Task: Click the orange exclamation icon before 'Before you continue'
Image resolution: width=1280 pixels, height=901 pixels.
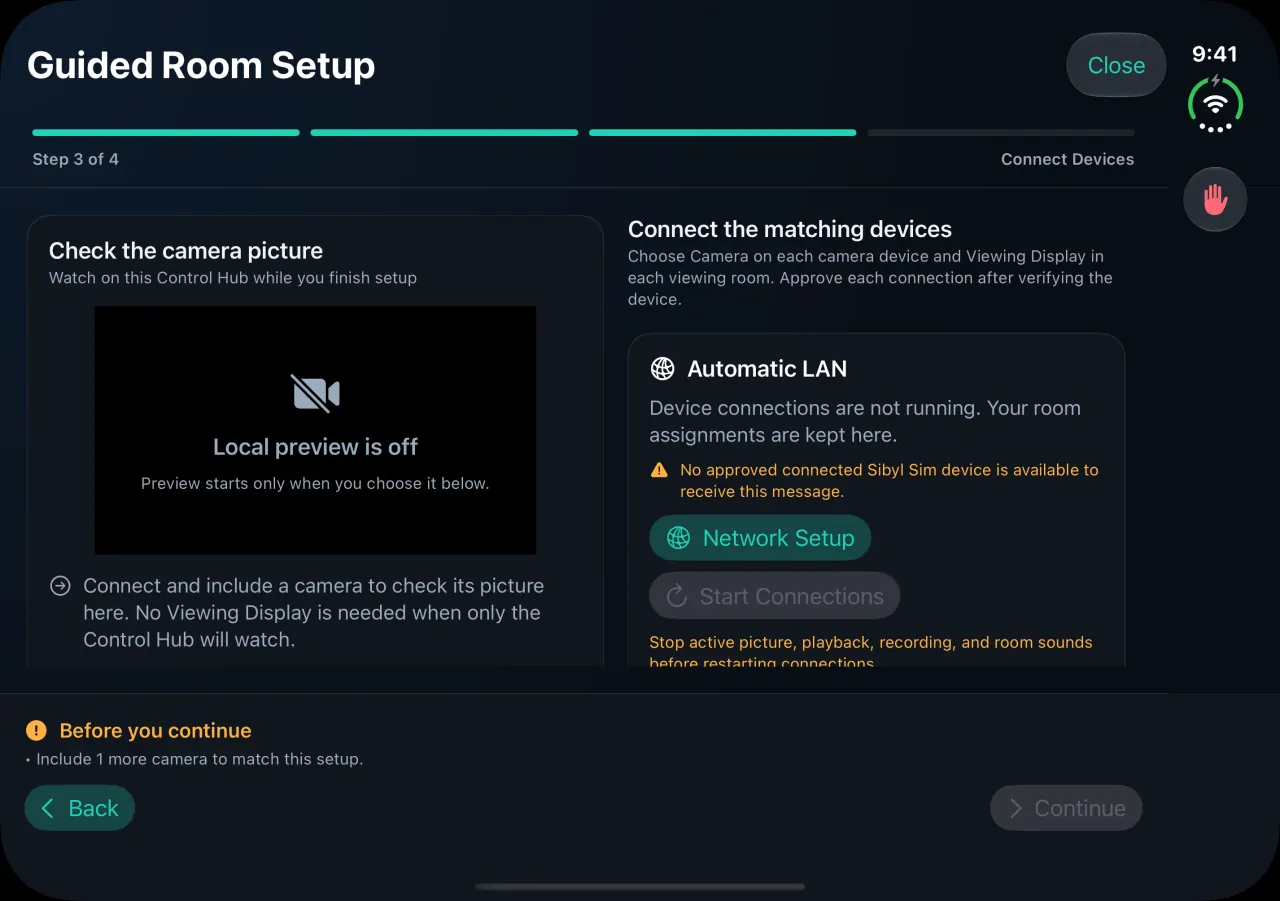Action: pos(37,730)
